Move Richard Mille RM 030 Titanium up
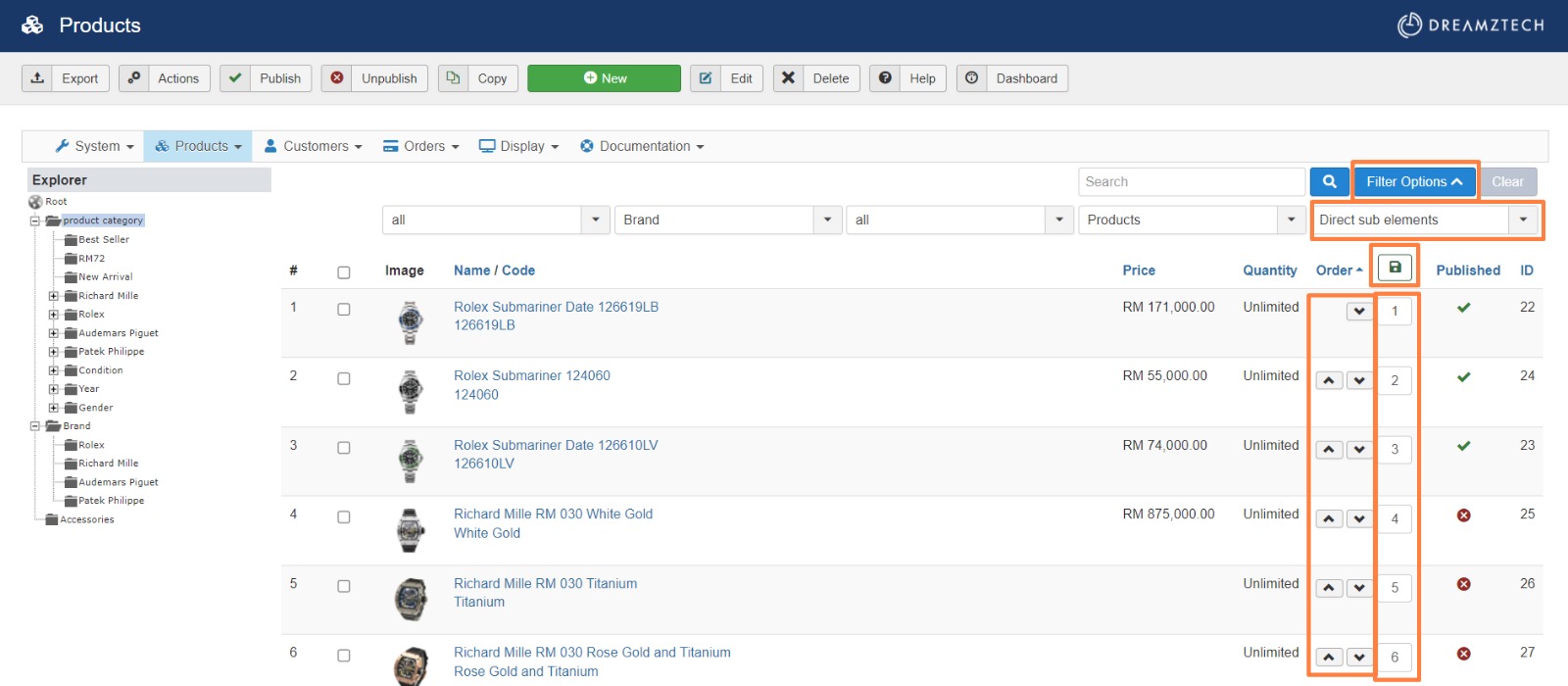This screenshot has height=686, width=1568. click(x=1329, y=588)
